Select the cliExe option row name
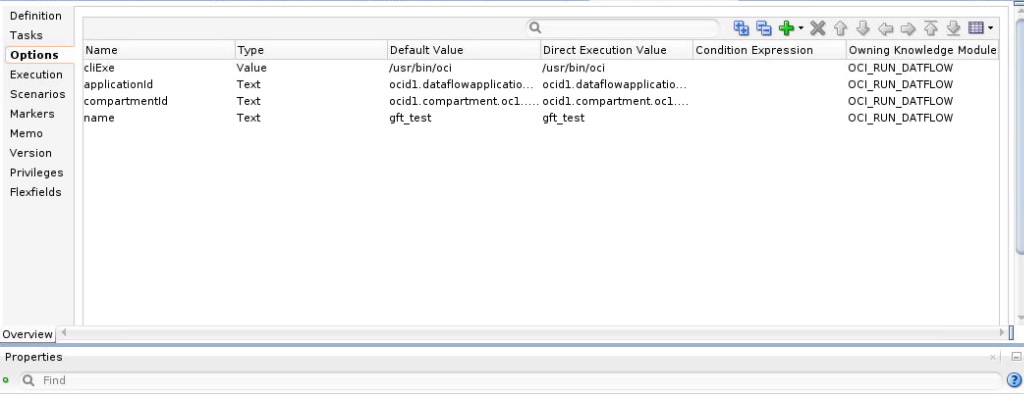The image size is (1024, 396). tap(99, 67)
